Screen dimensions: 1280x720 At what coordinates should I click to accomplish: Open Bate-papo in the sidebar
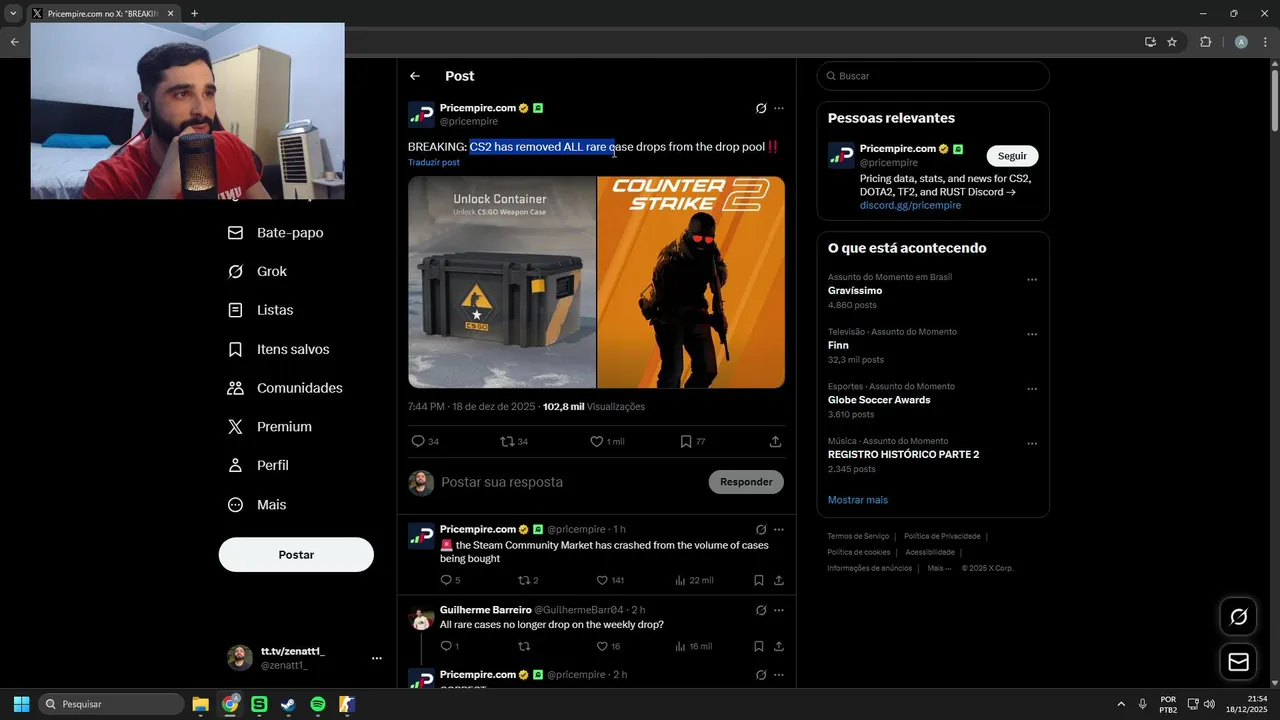click(x=275, y=233)
